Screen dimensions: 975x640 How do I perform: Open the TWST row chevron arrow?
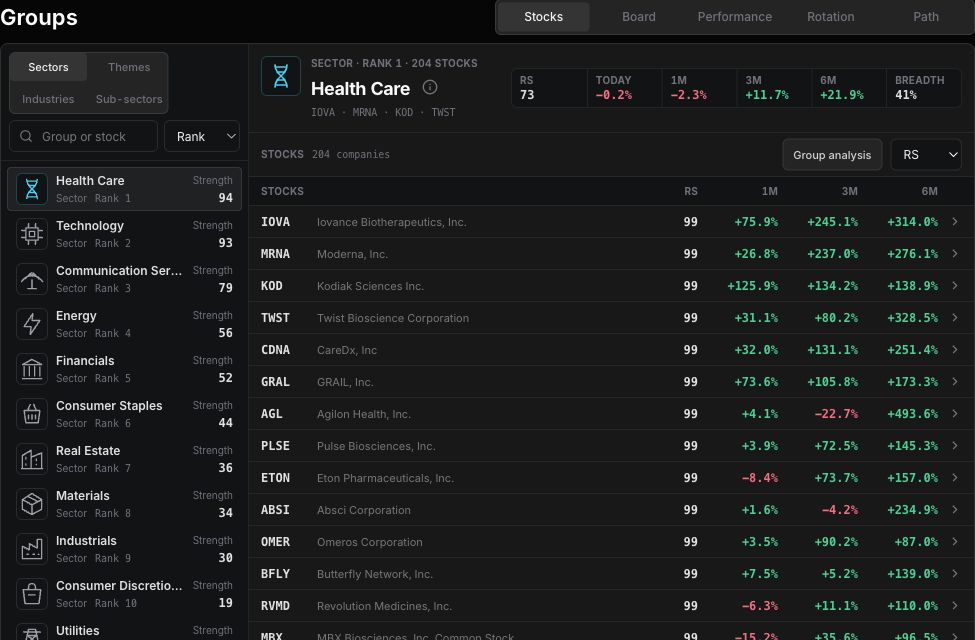point(955,317)
